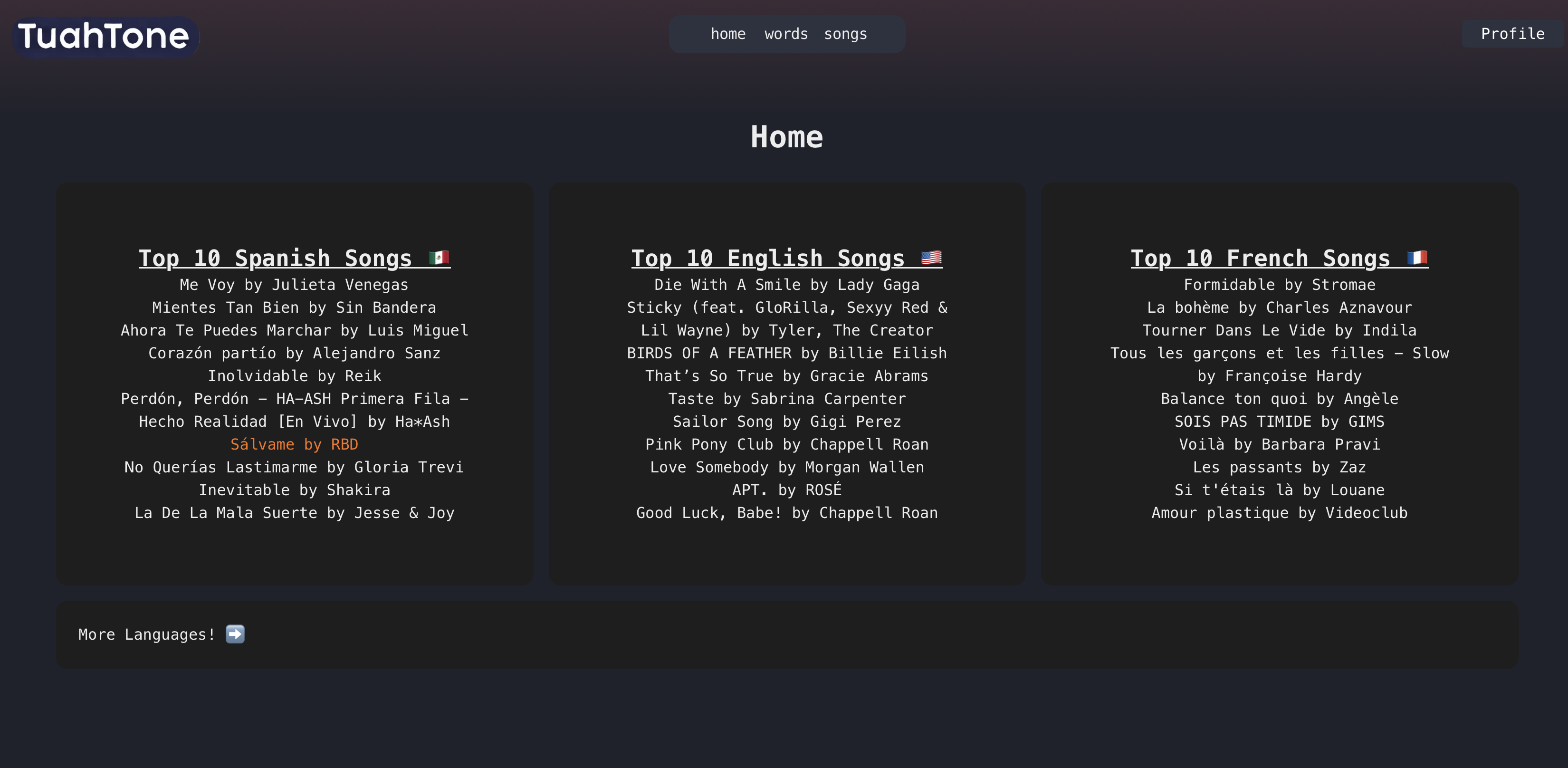Open Voilà by Barbara Pravi
The height and width of the screenshot is (768, 1568).
tap(1279, 445)
